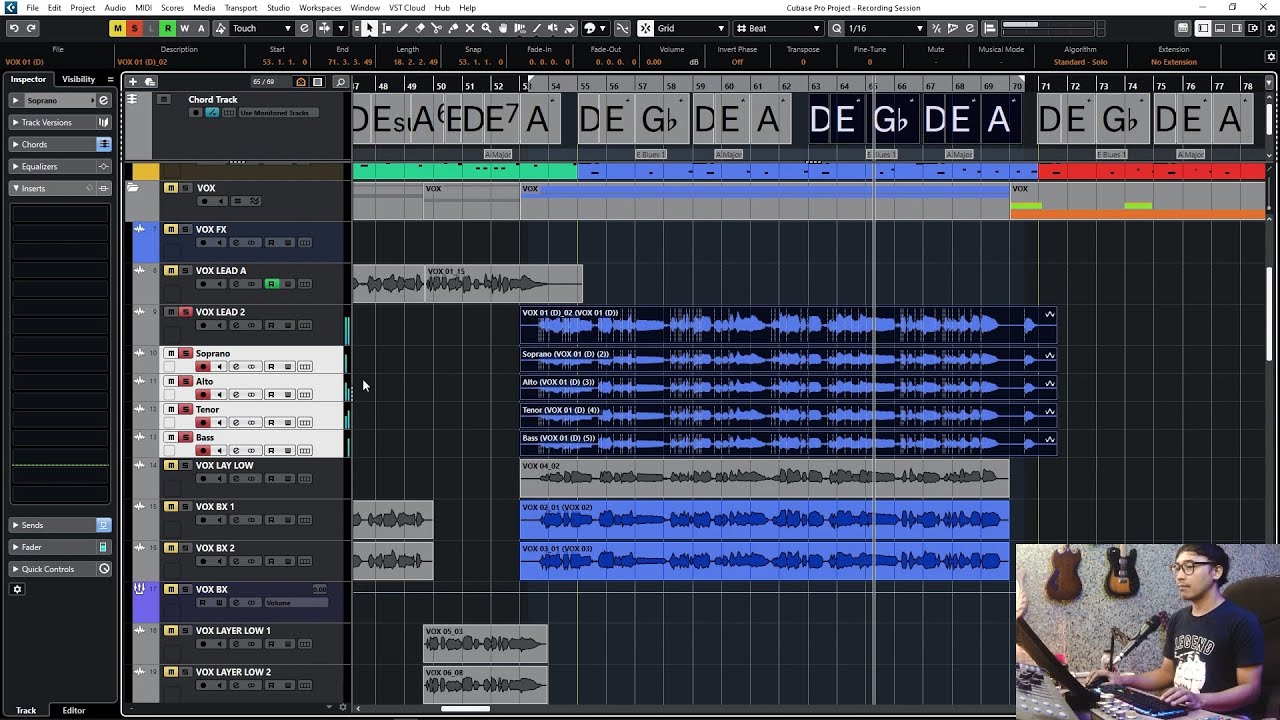Screen dimensions: 1280x720
Task: Open the 1/16 quantize preset dropdown
Action: [x=884, y=28]
